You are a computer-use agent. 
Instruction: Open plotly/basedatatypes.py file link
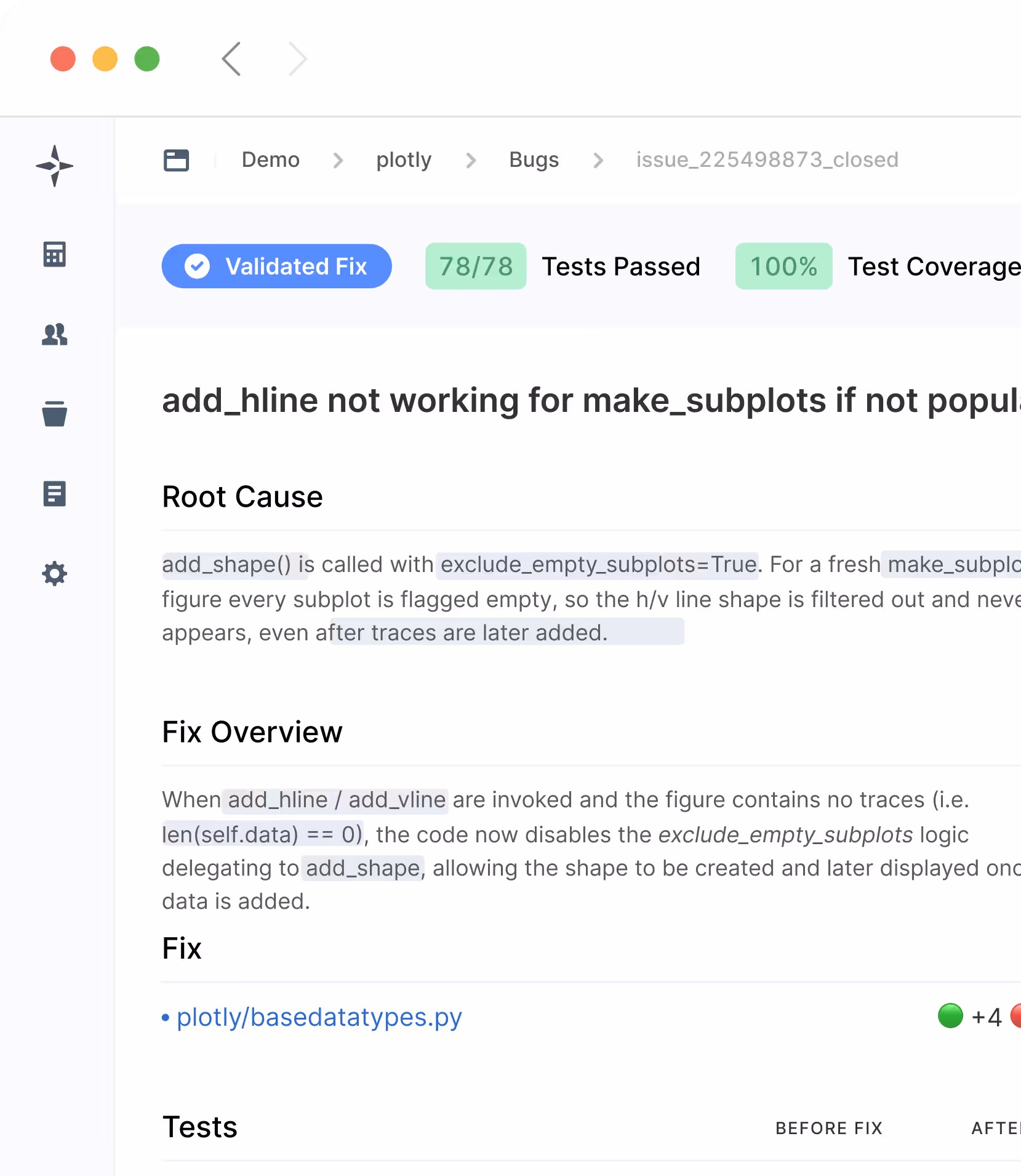coord(319,1017)
